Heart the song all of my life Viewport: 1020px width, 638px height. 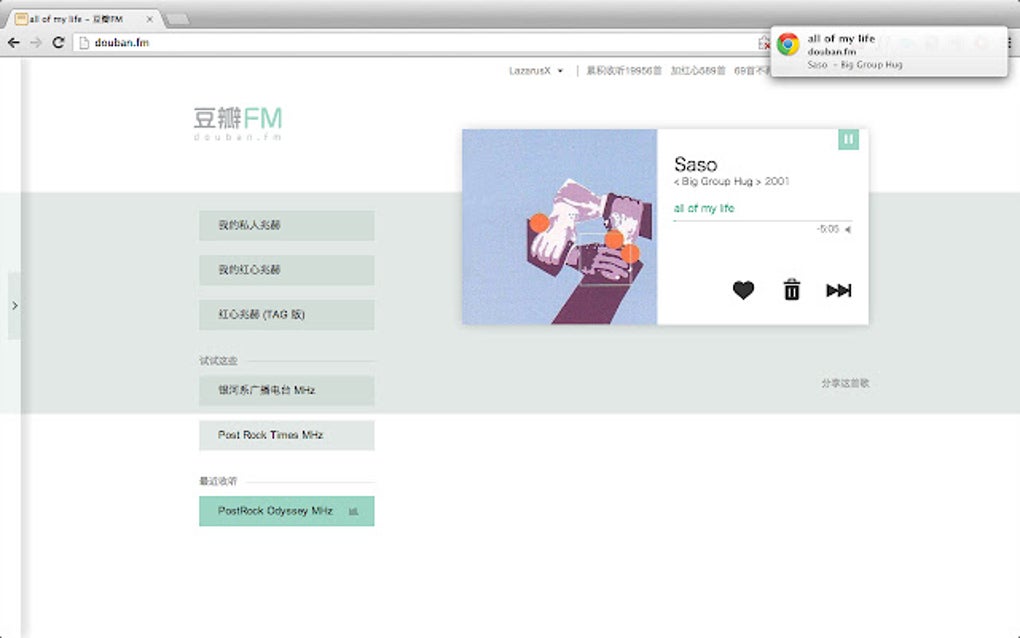(x=743, y=290)
